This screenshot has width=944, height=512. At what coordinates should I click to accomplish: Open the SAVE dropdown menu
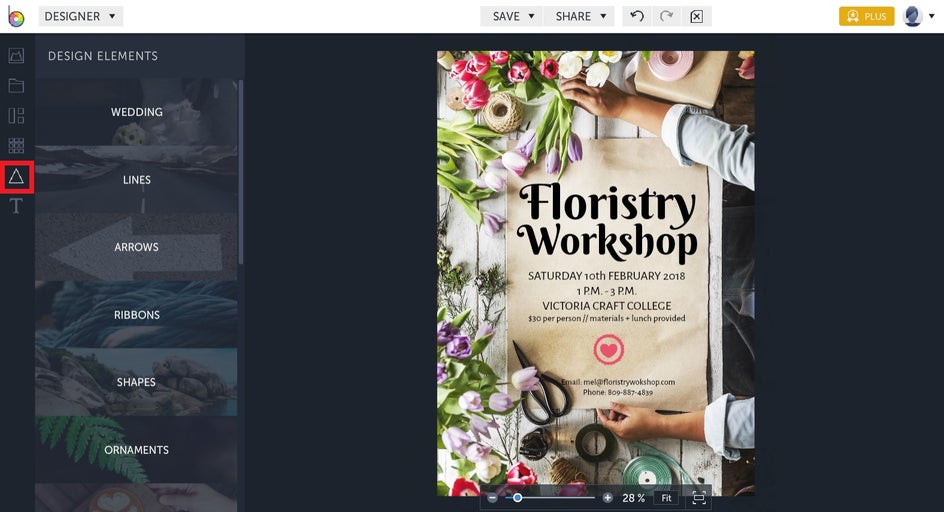[512, 16]
